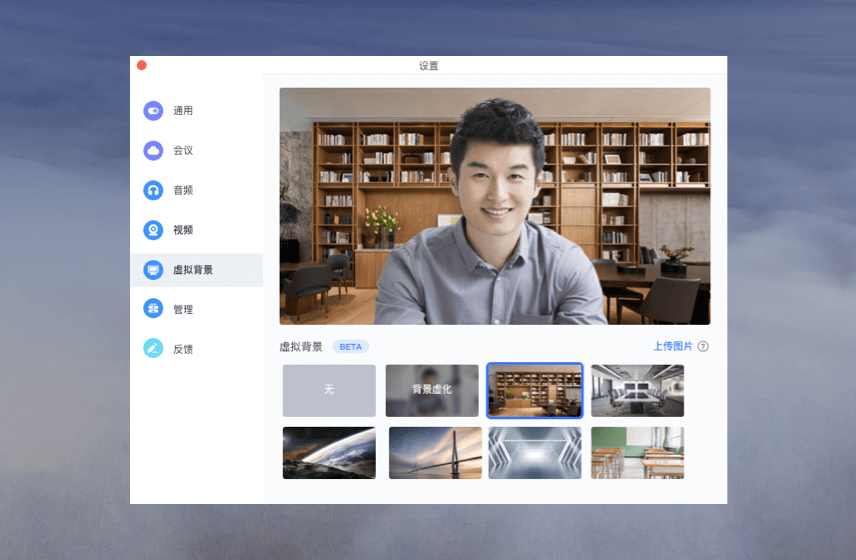Click the Meeting (会议) cloud icon
The width and height of the screenshot is (856, 560).
(x=153, y=150)
